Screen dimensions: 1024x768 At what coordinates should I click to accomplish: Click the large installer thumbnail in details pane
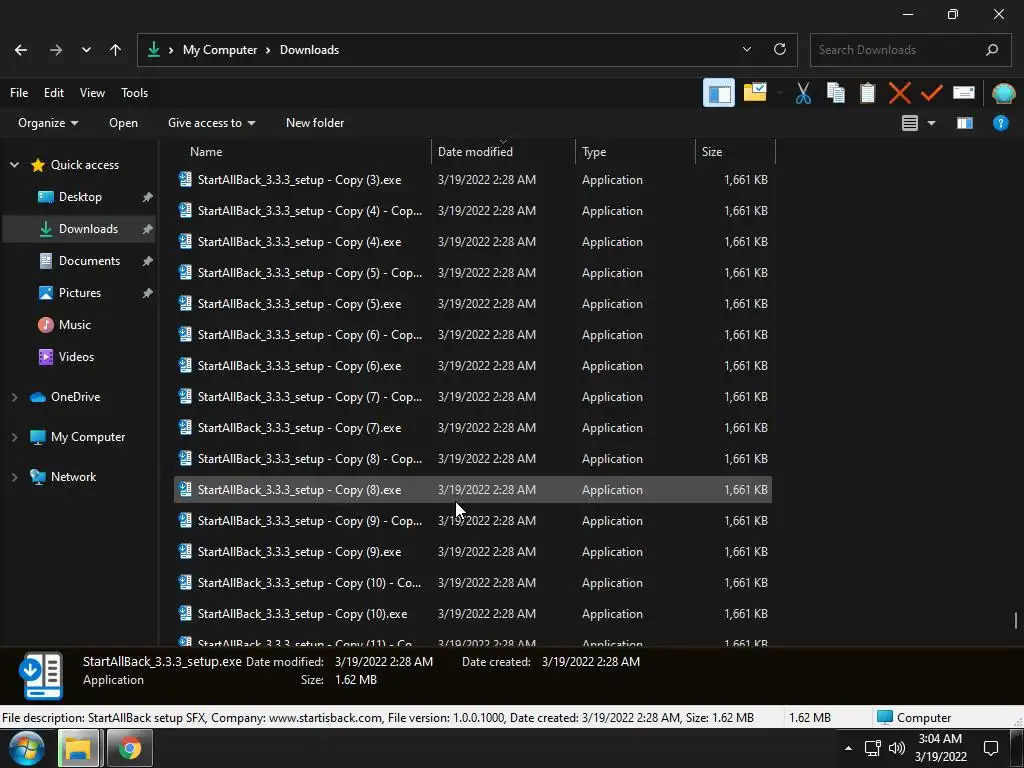[x=42, y=675]
